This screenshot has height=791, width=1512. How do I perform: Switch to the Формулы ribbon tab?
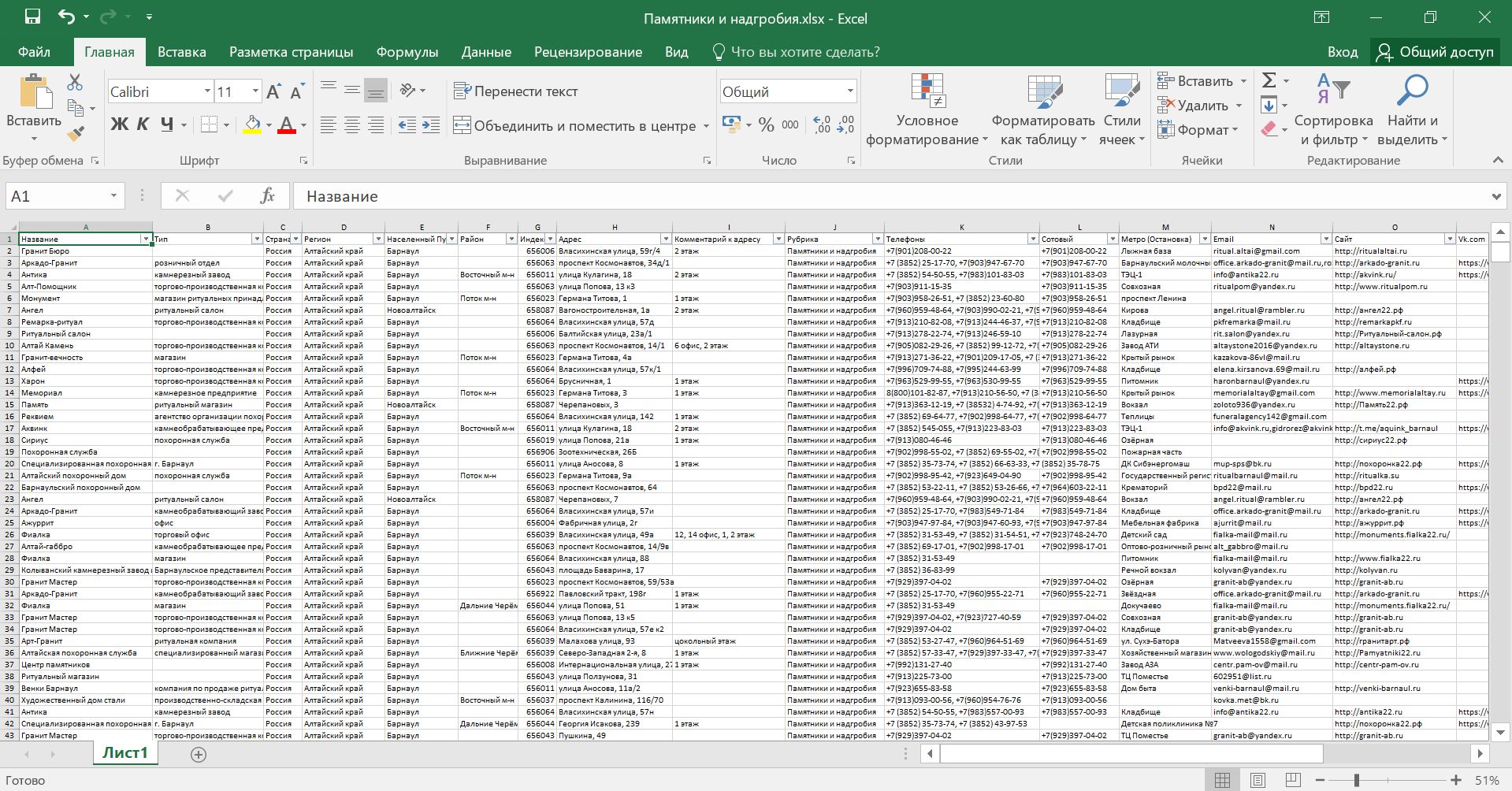407,52
